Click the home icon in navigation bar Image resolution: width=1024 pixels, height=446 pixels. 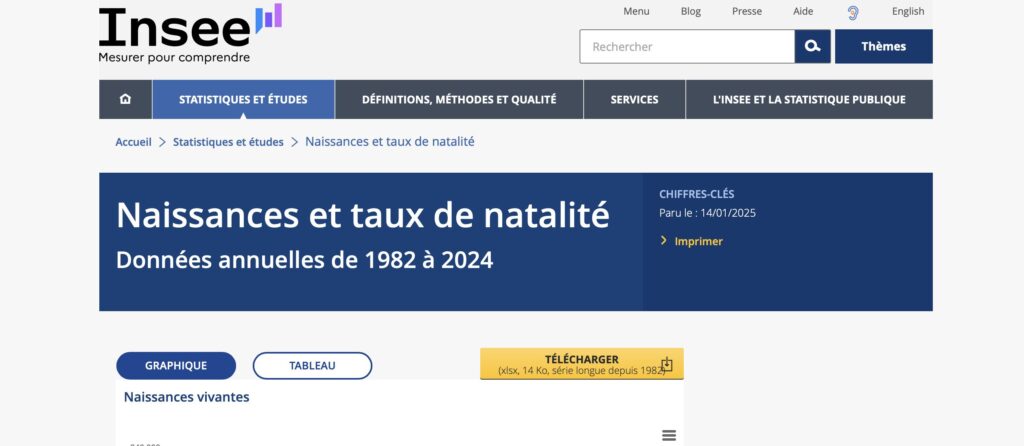tap(125, 99)
